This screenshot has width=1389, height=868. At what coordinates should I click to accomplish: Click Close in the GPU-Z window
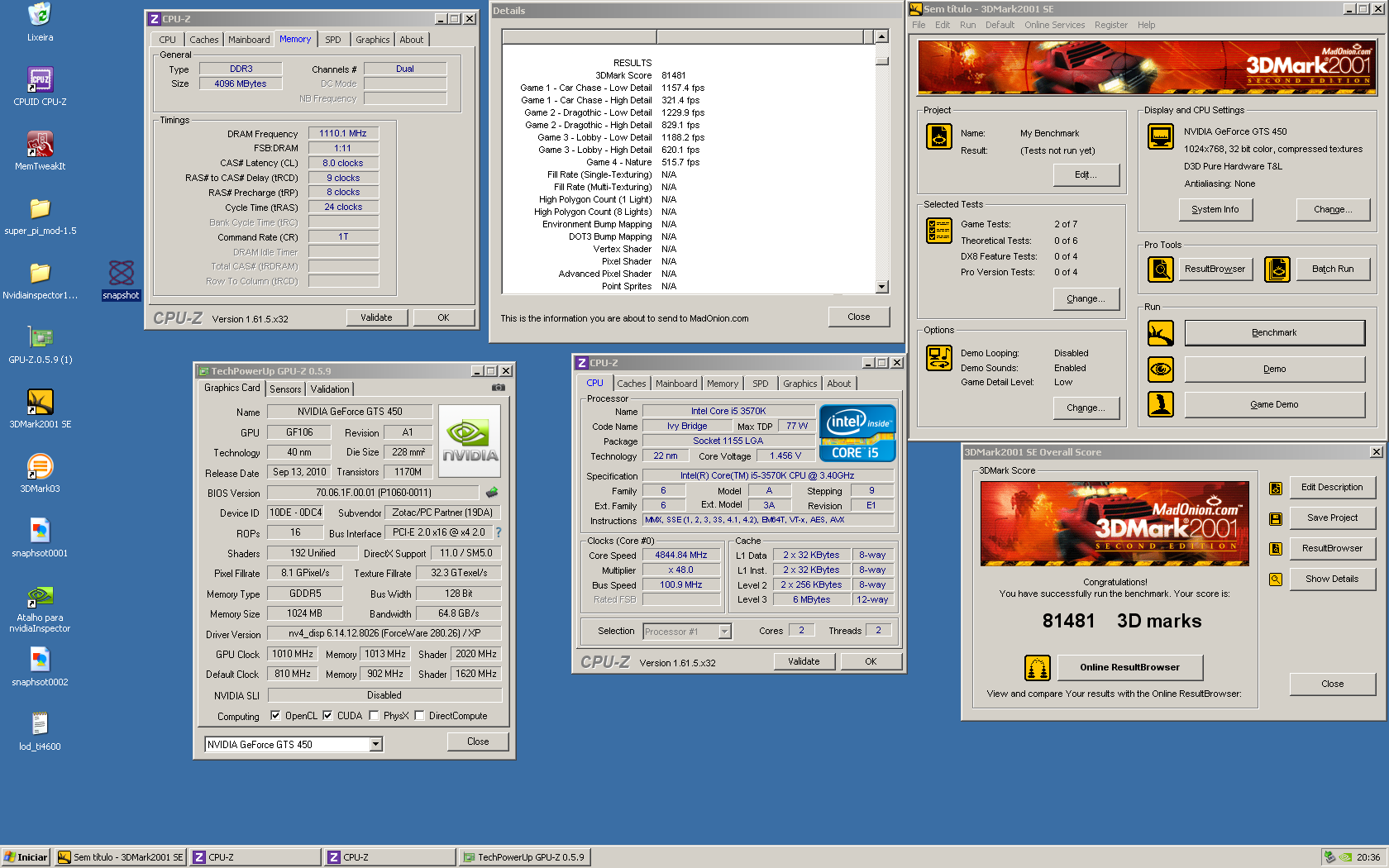[x=478, y=742]
